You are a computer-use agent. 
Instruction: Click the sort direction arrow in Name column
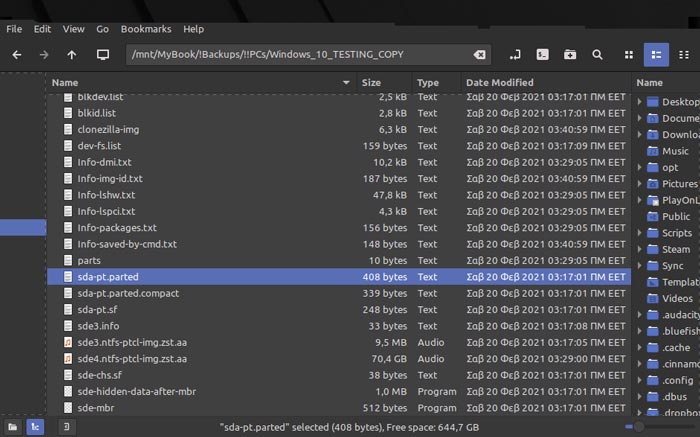tap(346, 83)
